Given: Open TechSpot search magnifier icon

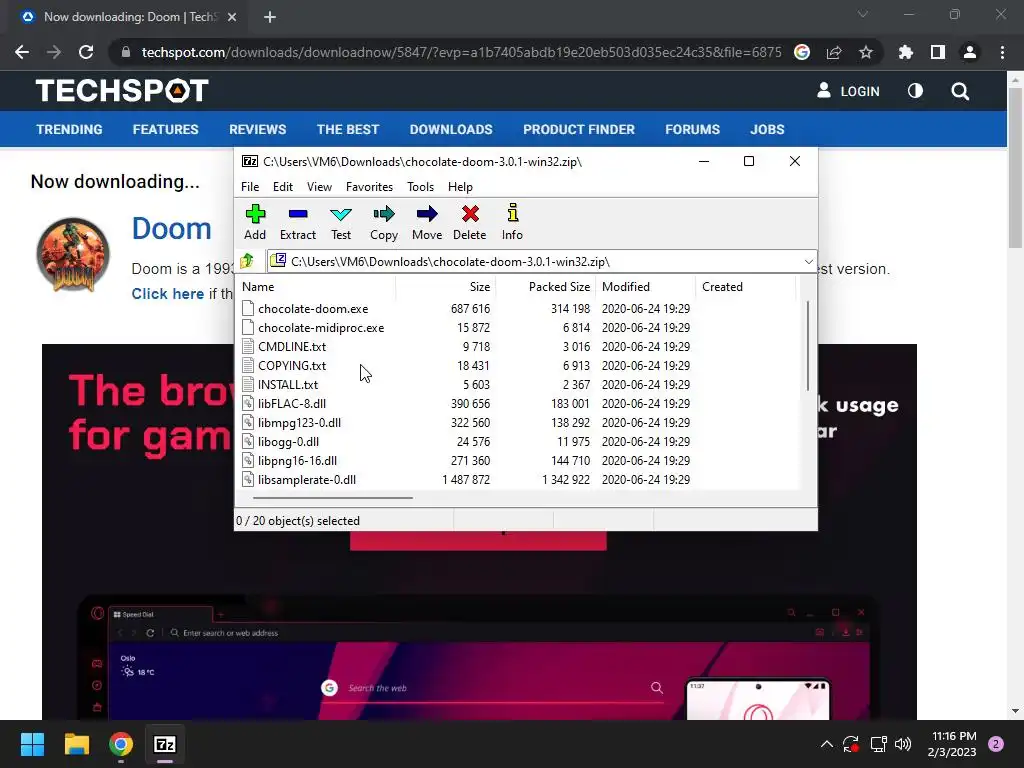Looking at the screenshot, I should point(960,91).
